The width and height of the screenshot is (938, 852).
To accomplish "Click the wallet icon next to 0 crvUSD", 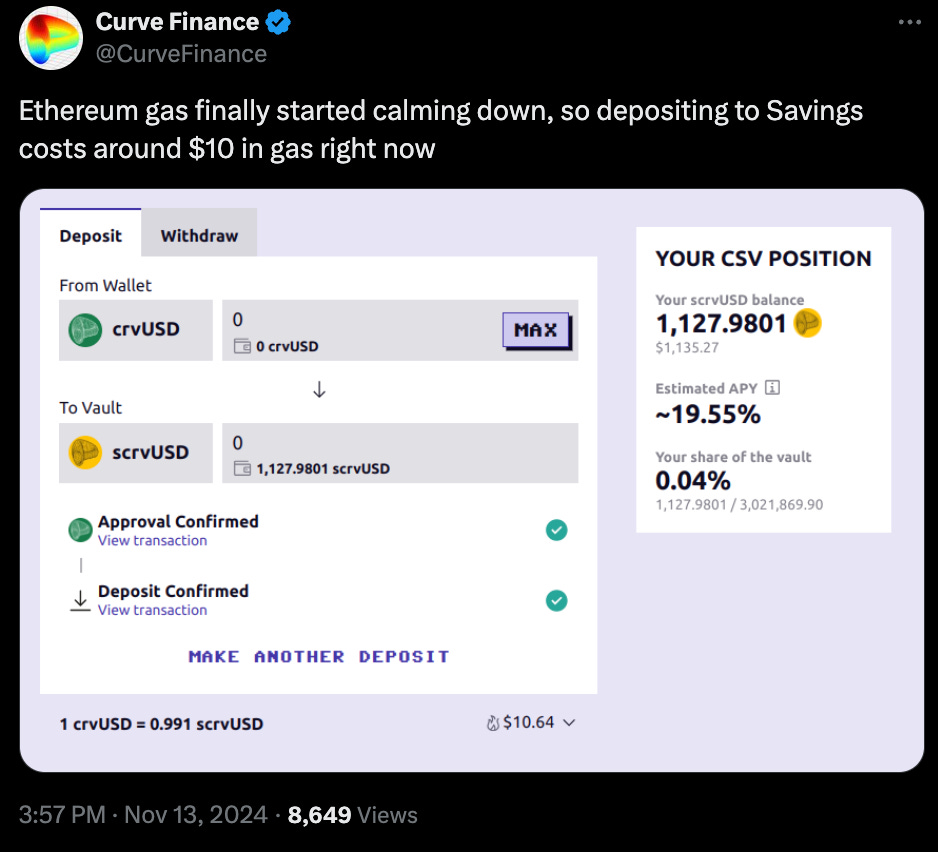I will pyautogui.click(x=242, y=346).
